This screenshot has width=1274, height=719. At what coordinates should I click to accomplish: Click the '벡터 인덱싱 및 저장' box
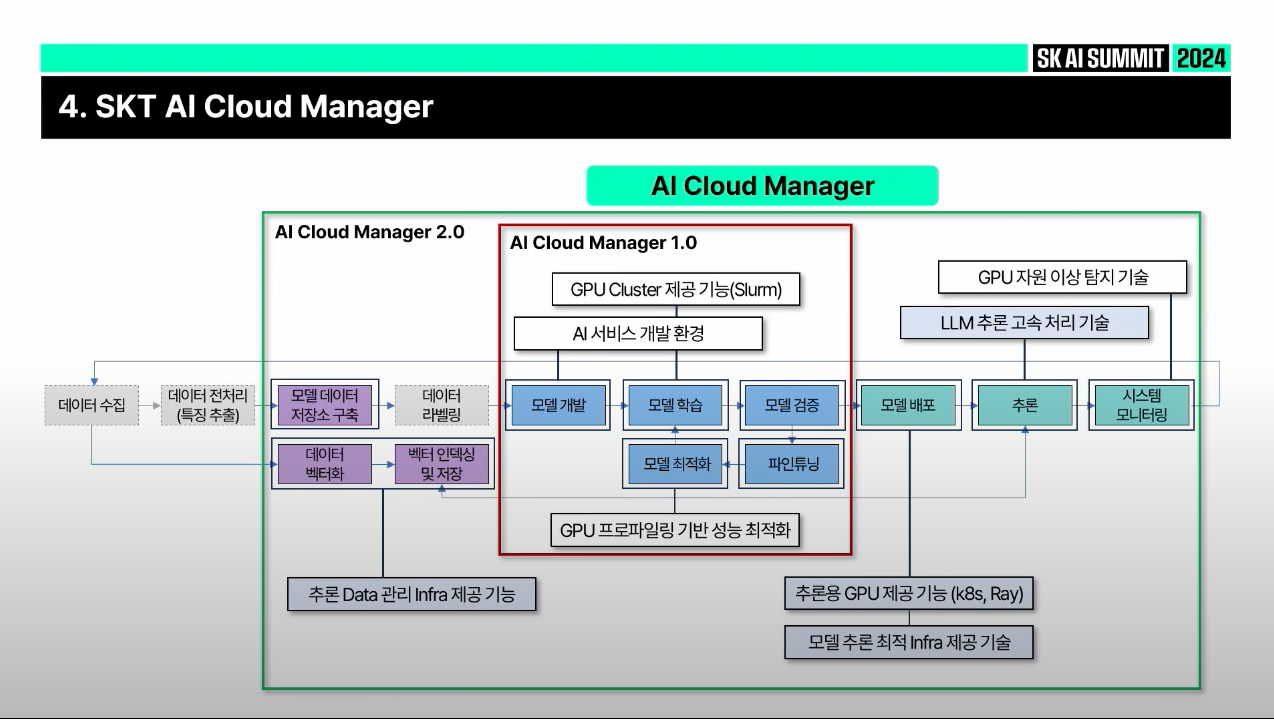pos(442,463)
